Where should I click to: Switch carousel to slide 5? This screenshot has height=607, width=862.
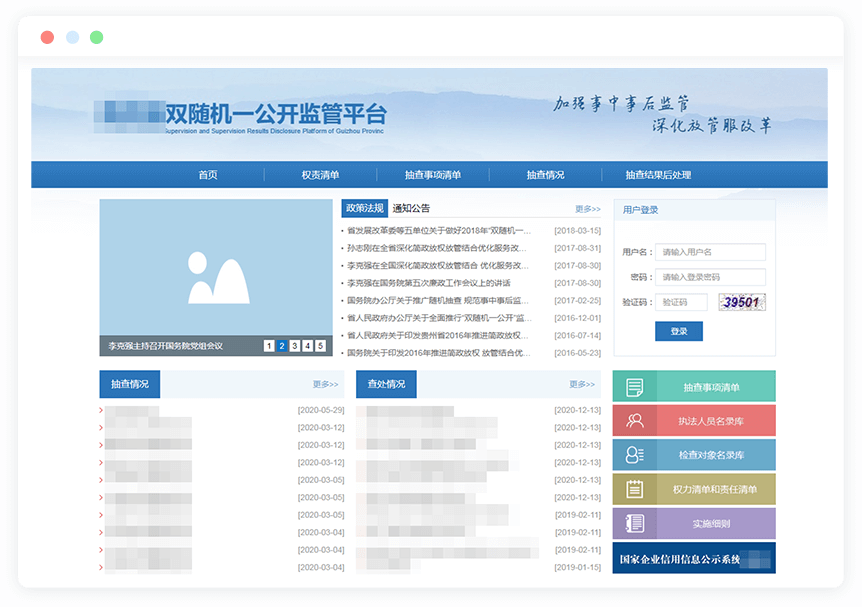tap(320, 346)
